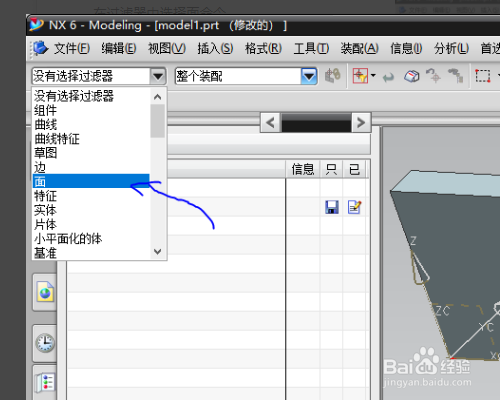Choose 实体 in the filter list
The height and width of the screenshot is (400, 500).
click(x=91, y=210)
